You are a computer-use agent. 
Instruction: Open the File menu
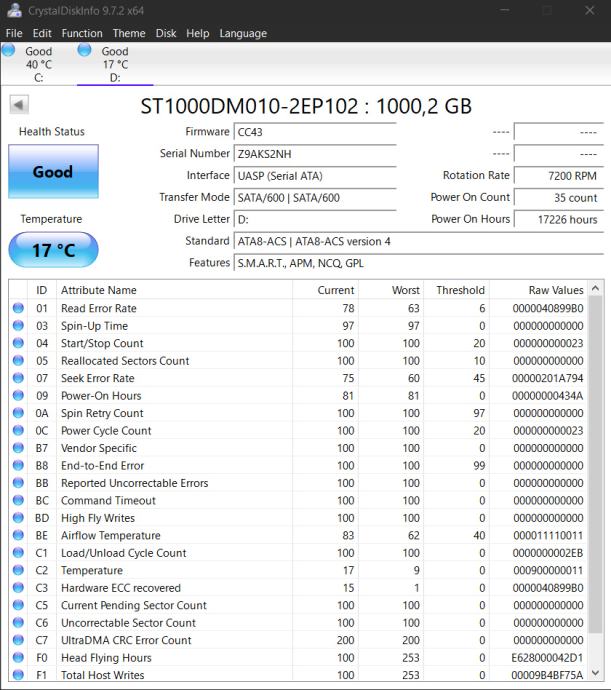tap(14, 33)
